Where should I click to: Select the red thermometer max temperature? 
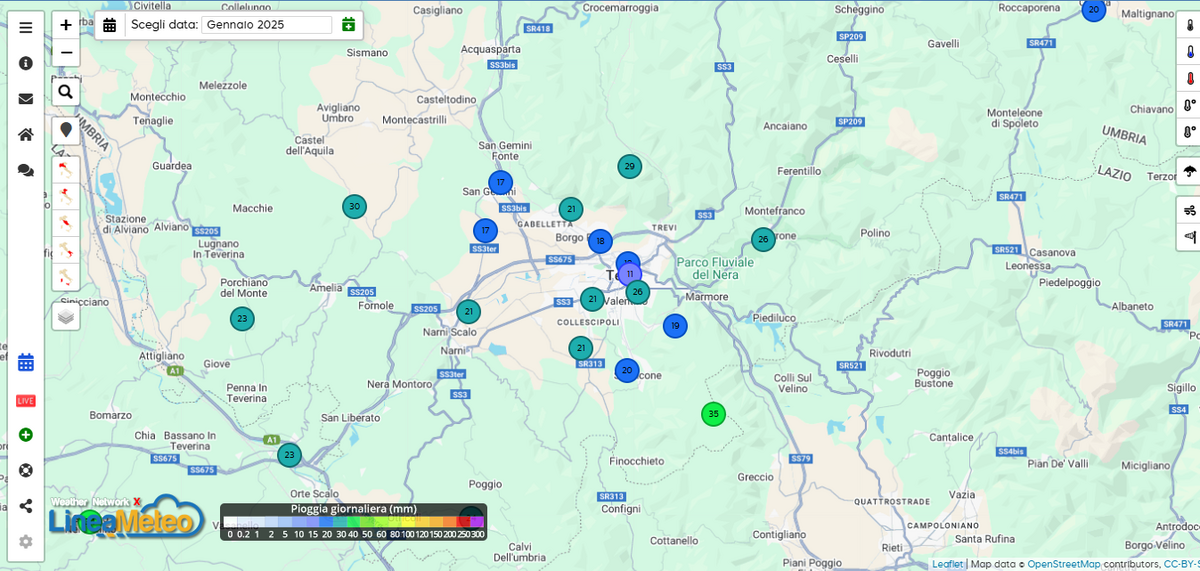pyautogui.click(x=1189, y=78)
